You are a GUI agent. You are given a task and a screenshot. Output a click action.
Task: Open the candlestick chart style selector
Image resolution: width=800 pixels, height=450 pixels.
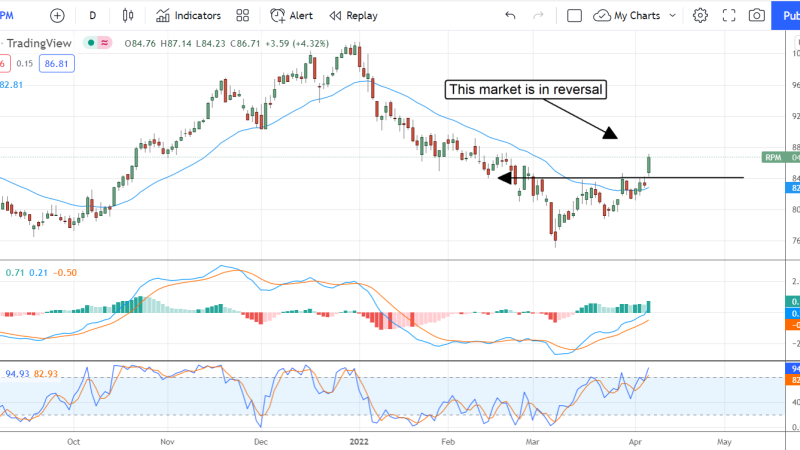click(x=127, y=16)
